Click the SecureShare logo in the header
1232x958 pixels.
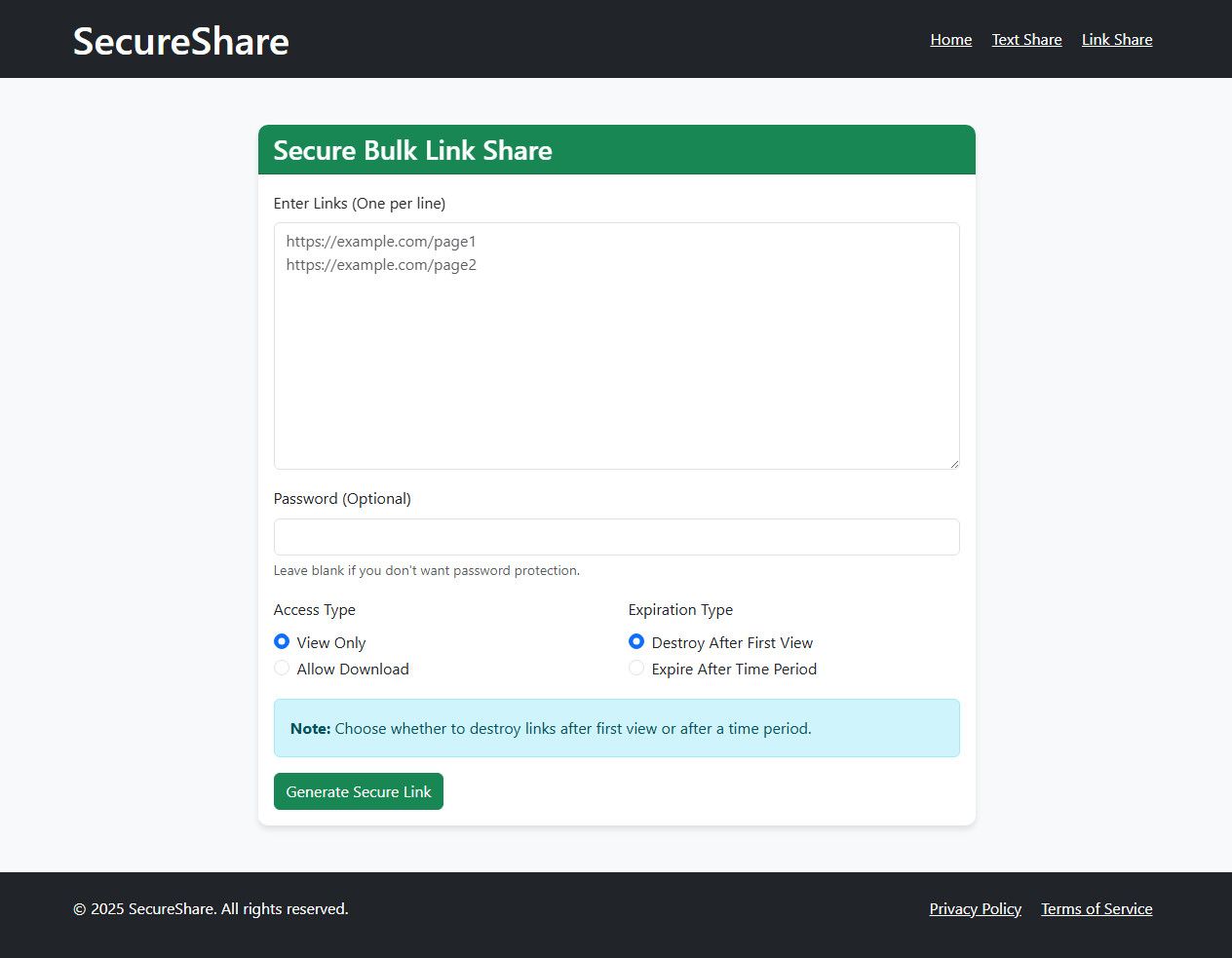pos(180,41)
